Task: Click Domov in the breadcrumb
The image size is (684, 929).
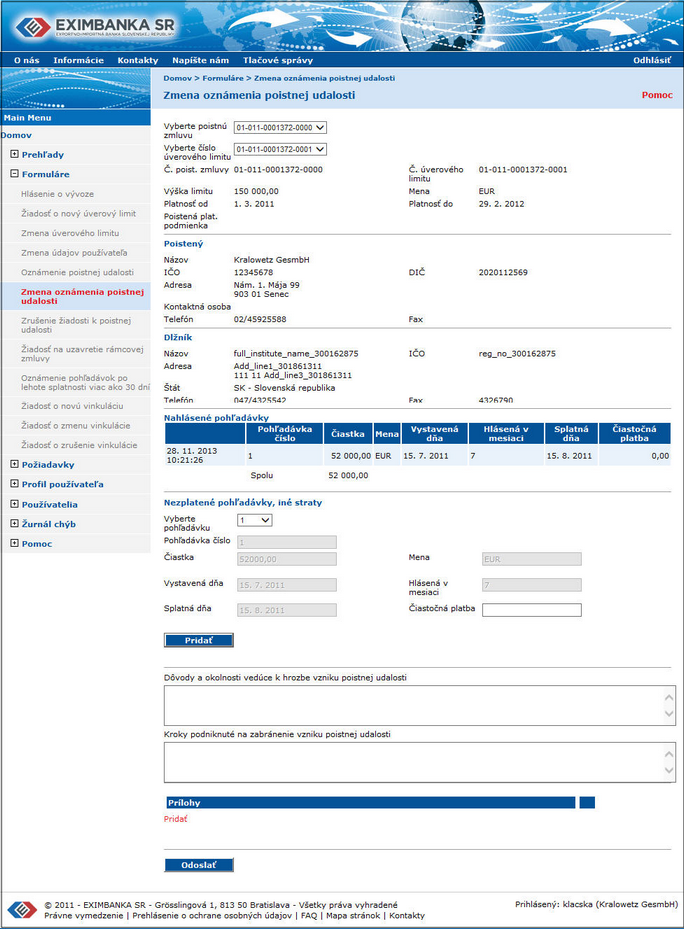Action: tap(177, 78)
